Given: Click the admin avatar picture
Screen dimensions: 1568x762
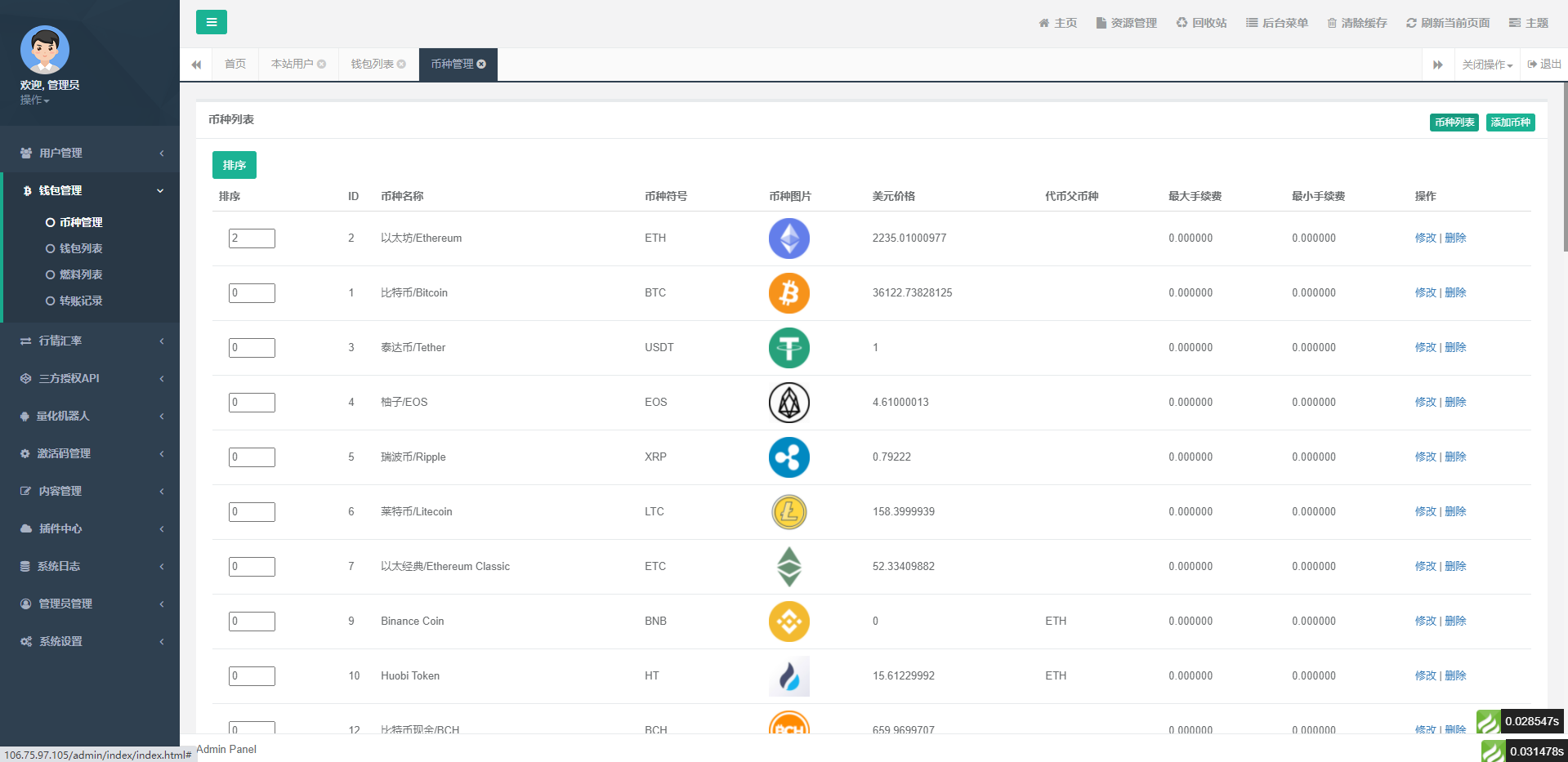Looking at the screenshot, I should (x=45, y=50).
